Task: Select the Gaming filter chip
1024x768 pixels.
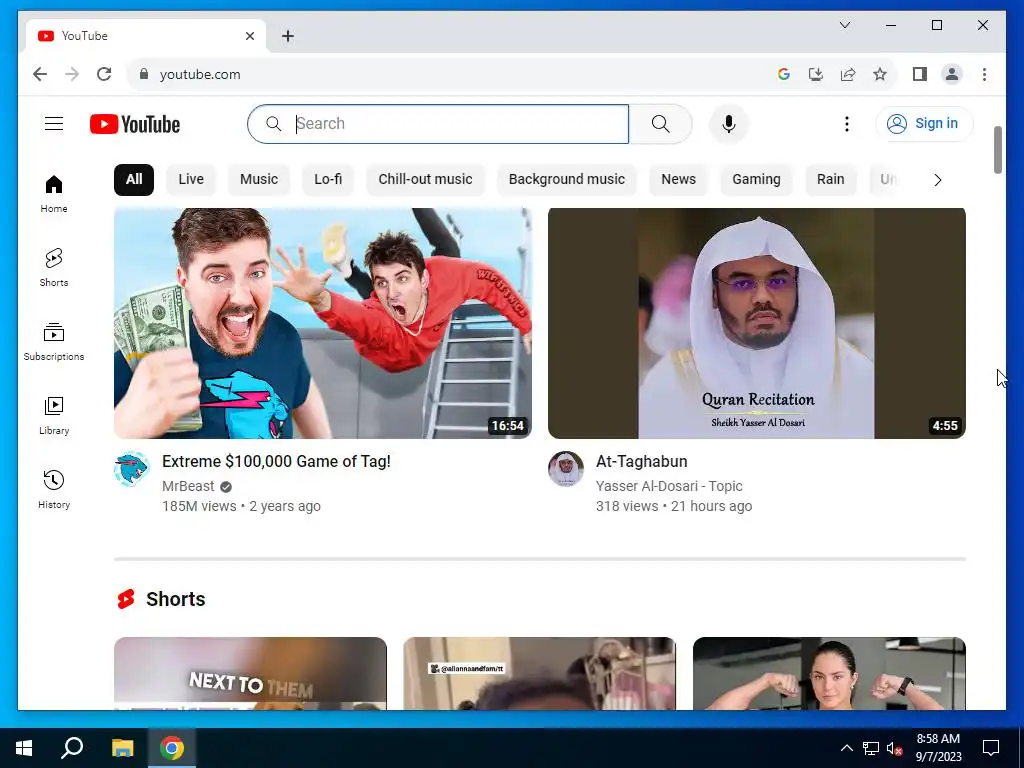Action: point(756,180)
